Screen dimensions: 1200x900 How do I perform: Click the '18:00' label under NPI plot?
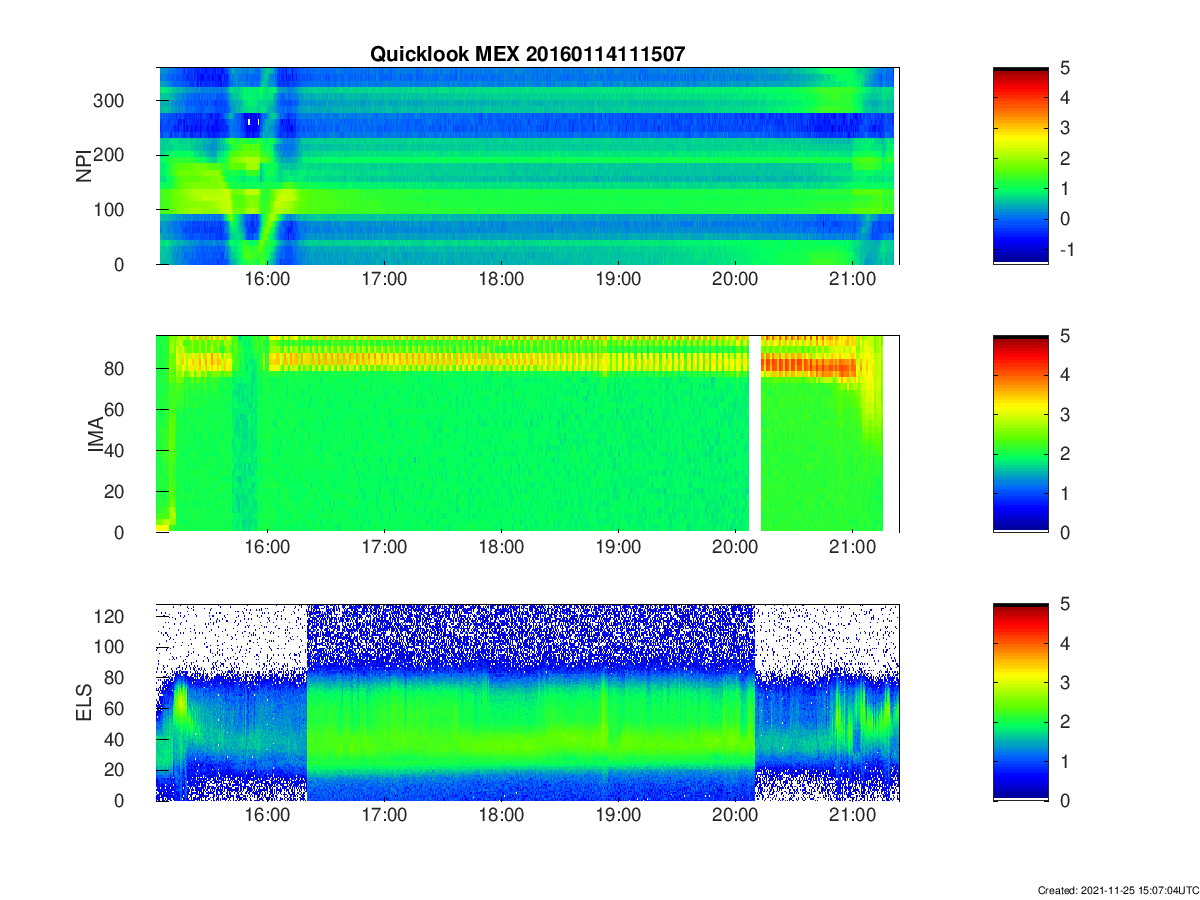pyautogui.click(x=501, y=281)
